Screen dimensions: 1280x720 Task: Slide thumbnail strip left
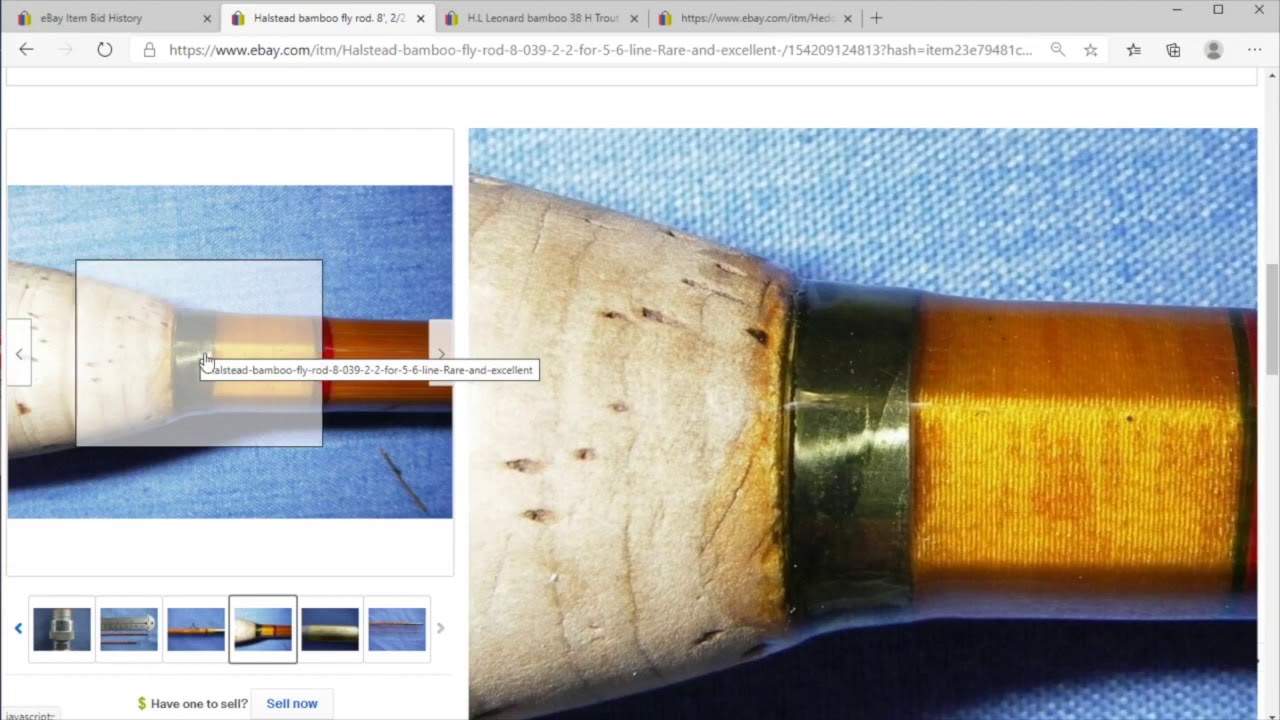click(18, 628)
